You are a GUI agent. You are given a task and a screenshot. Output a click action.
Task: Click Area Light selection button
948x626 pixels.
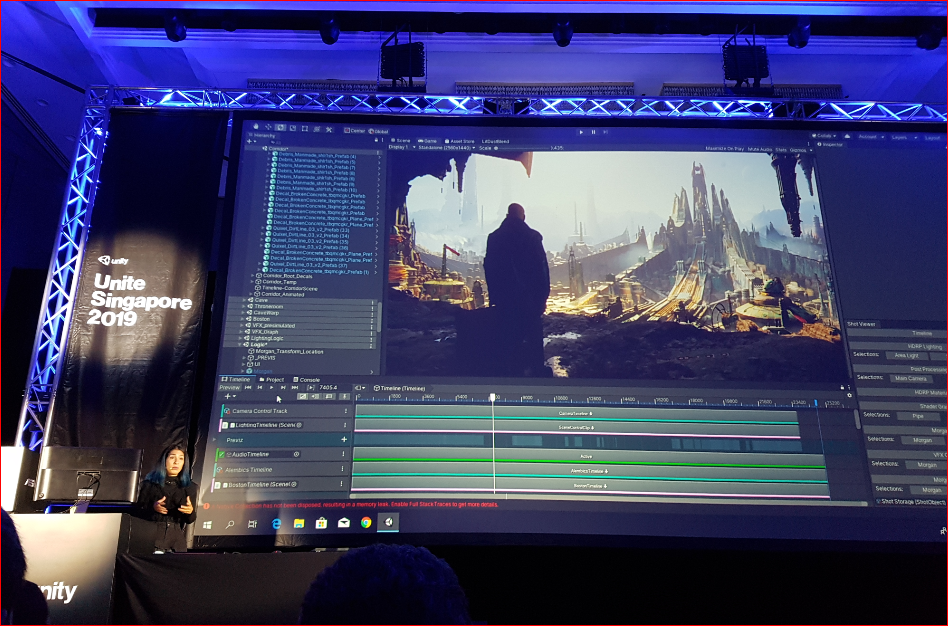point(907,356)
